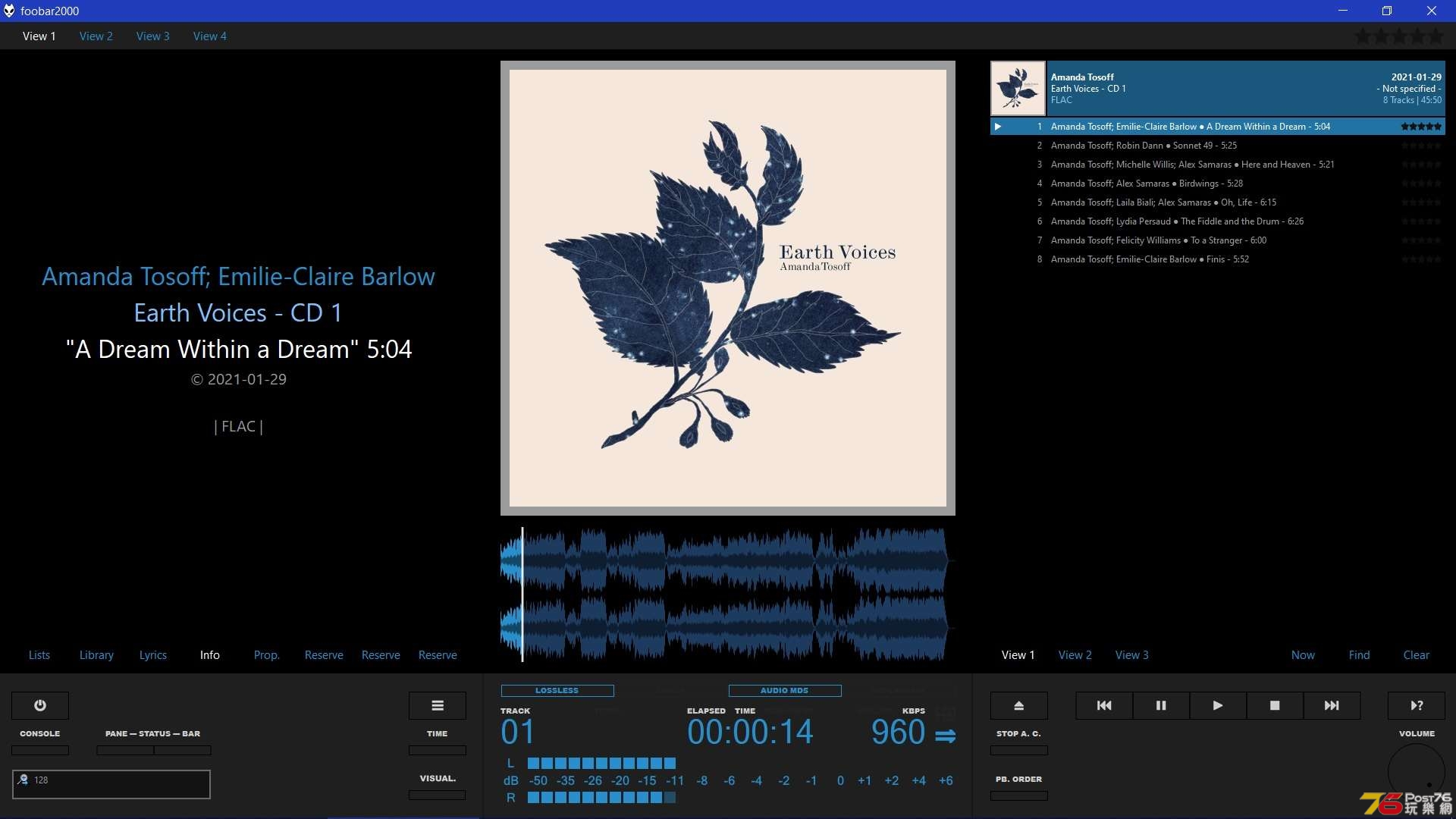The image size is (1456, 819).
Task: Click the Earth Voices album group header
Action: (1218, 88)
